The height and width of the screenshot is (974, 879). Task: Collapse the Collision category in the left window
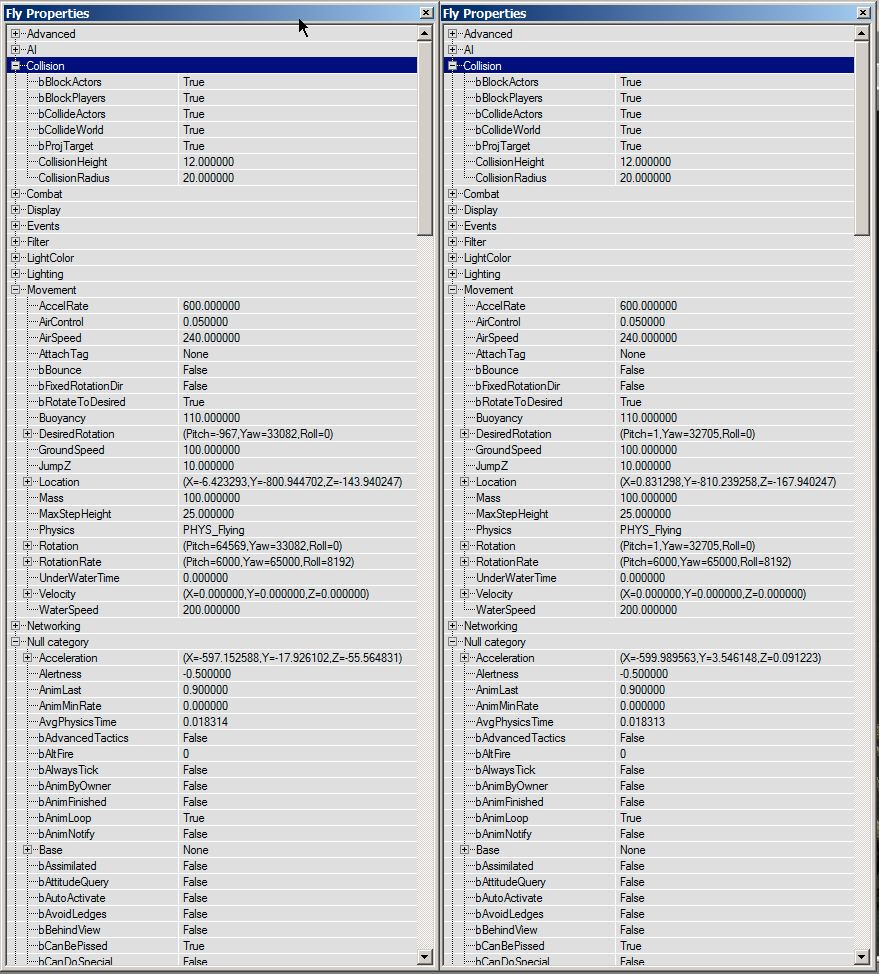click(x=16, y=65)
